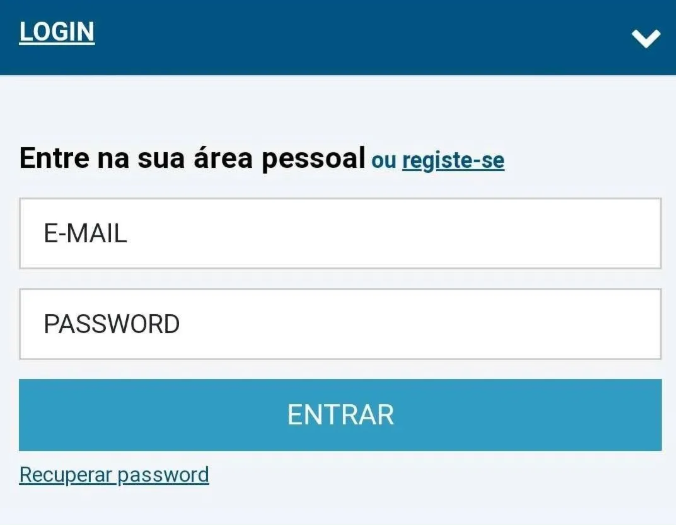Screen dimensions: 676x525
Task: Click the white down-arrow icon in header
Action: click(x=646, y=38)
